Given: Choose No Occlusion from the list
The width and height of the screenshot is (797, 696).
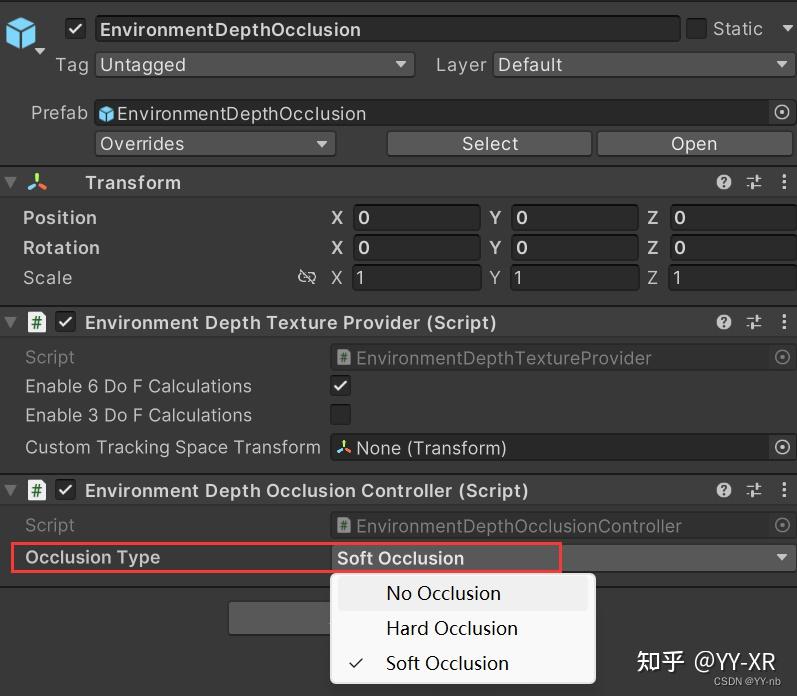Looking at the screenshot, I should [x=443, y=593].
